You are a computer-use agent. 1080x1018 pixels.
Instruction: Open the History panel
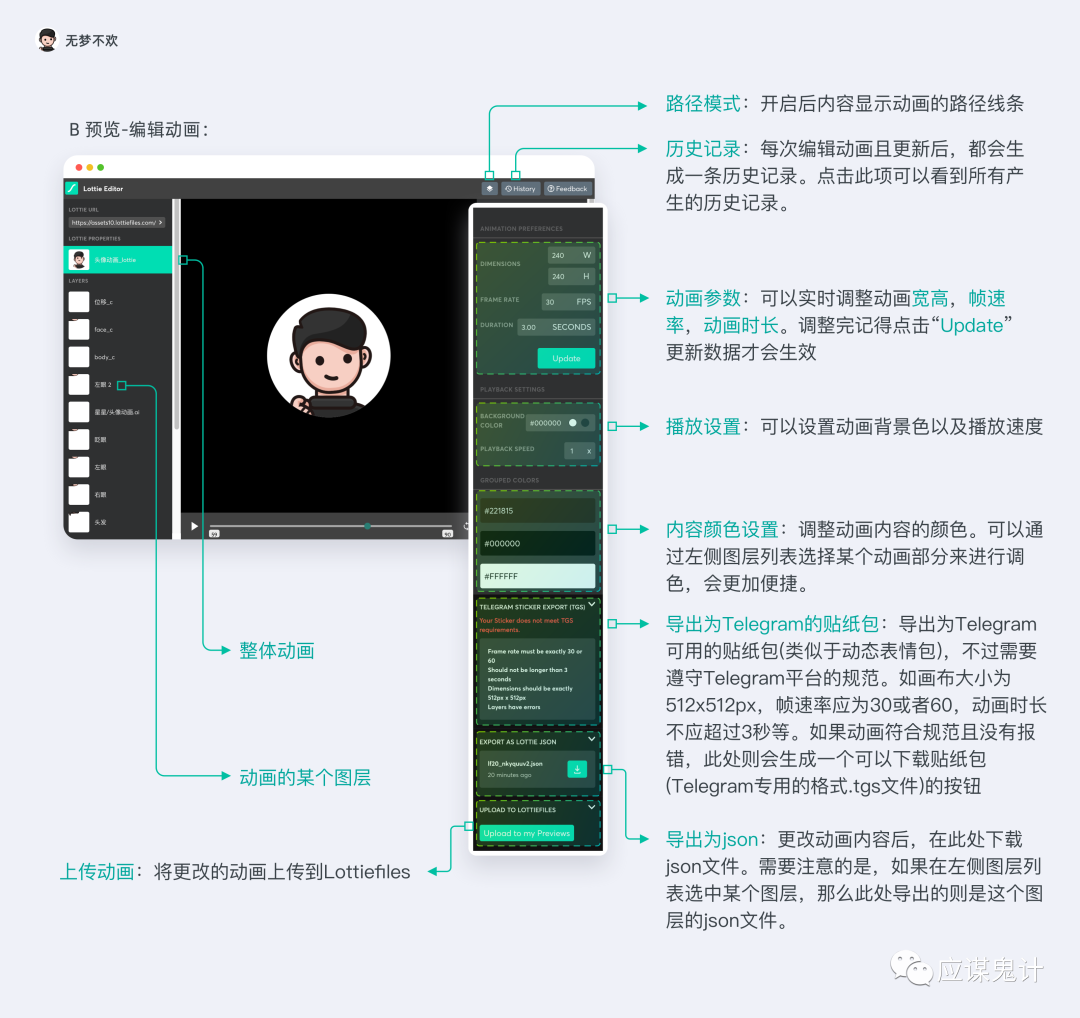(520, 188)
